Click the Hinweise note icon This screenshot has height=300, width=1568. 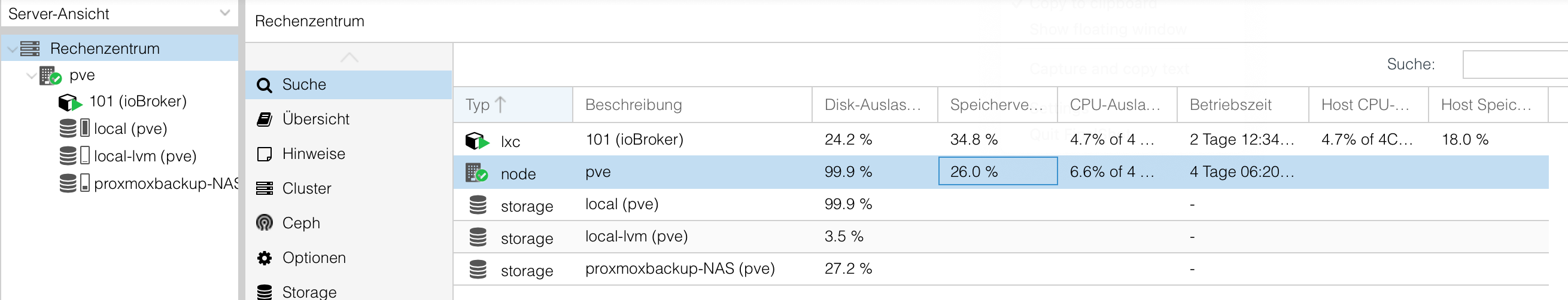pyautogui.click(x=264, y=154)
